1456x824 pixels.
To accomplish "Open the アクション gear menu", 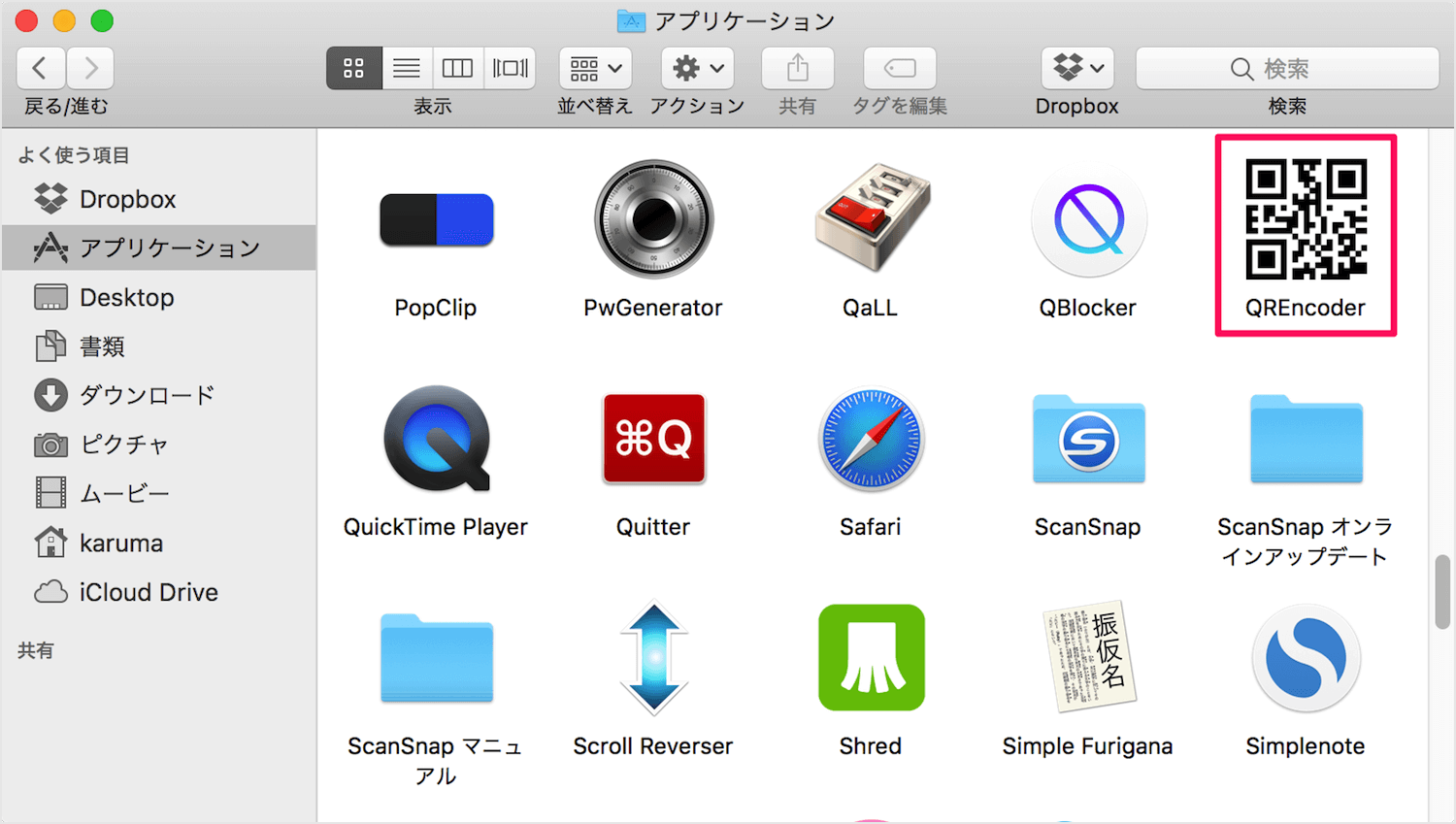I will [x=698, y=68].
